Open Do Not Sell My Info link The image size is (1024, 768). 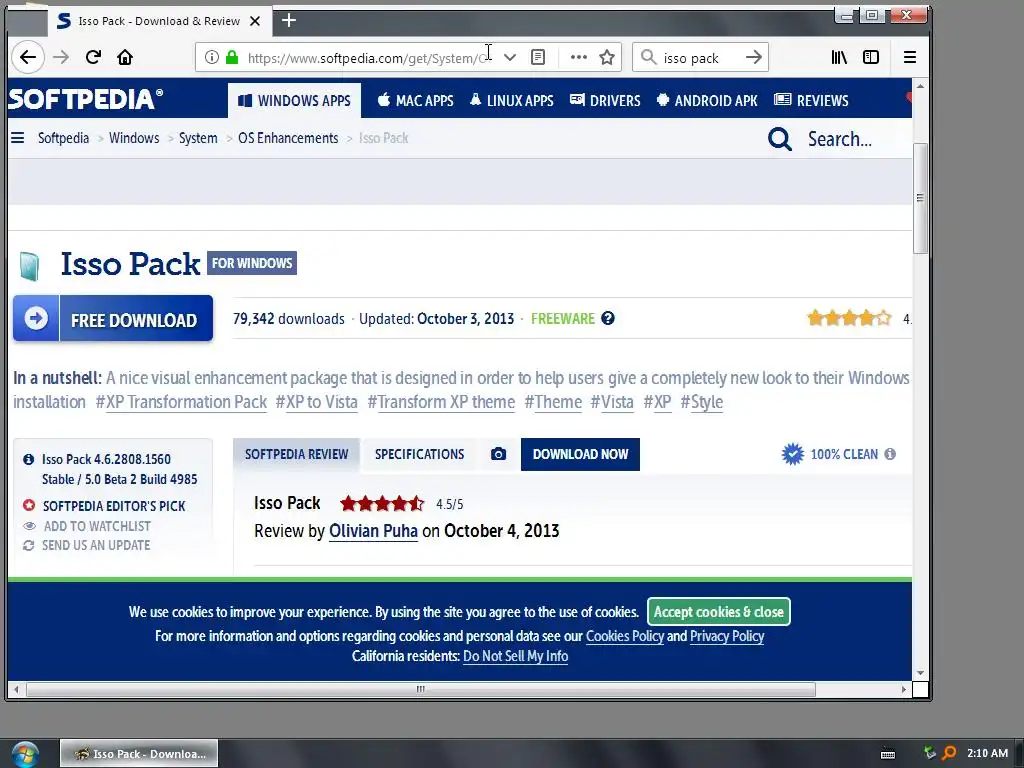pos(515,656)
